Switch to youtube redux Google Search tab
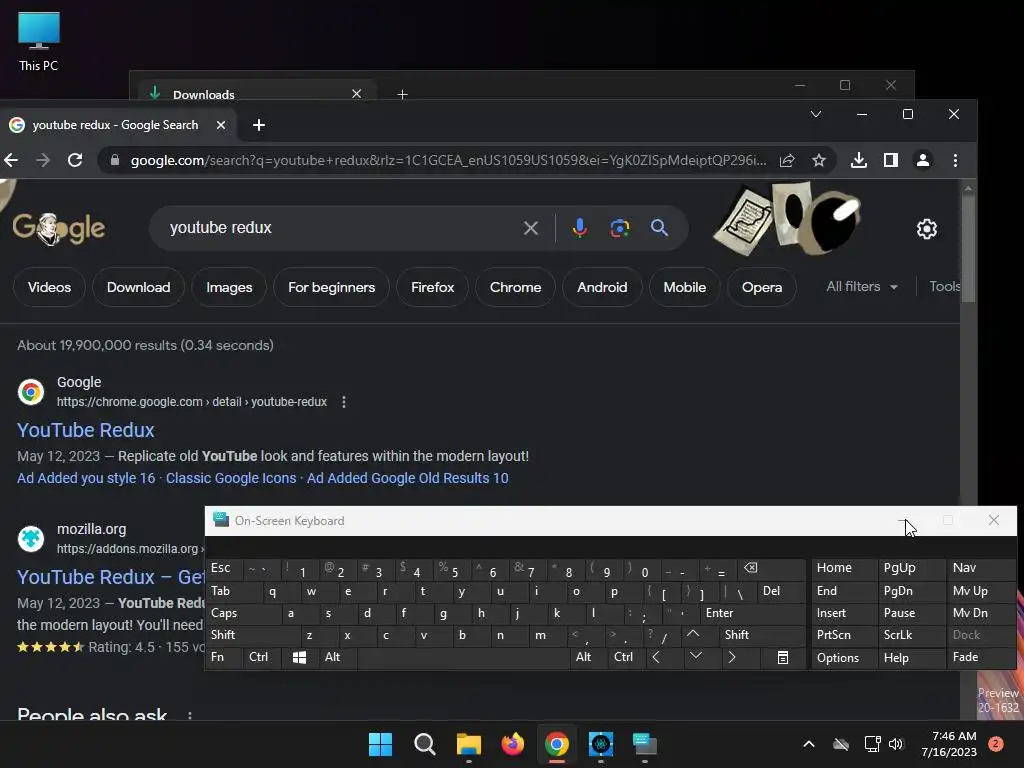Screen dimensions: 1024x768 118,125
